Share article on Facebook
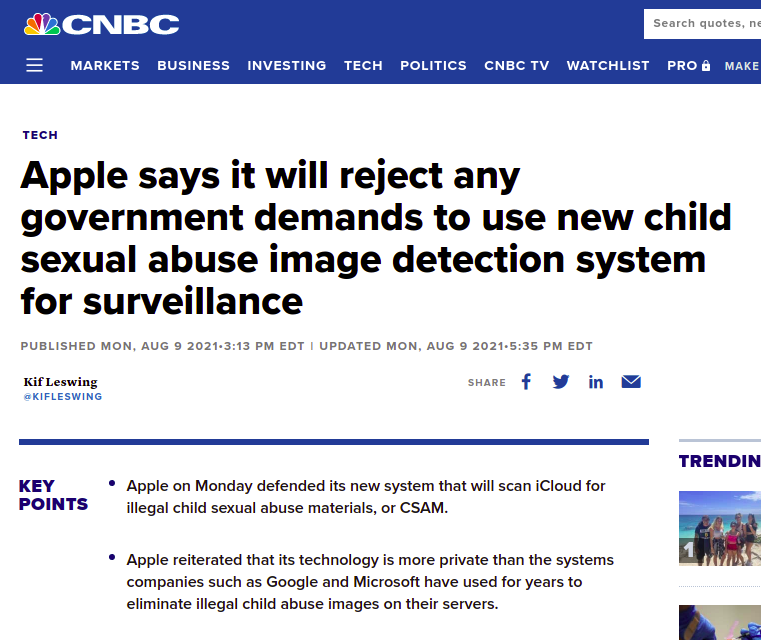Image resolution: width=761 pixels, height=640 pixels. [x=526, y=382]
